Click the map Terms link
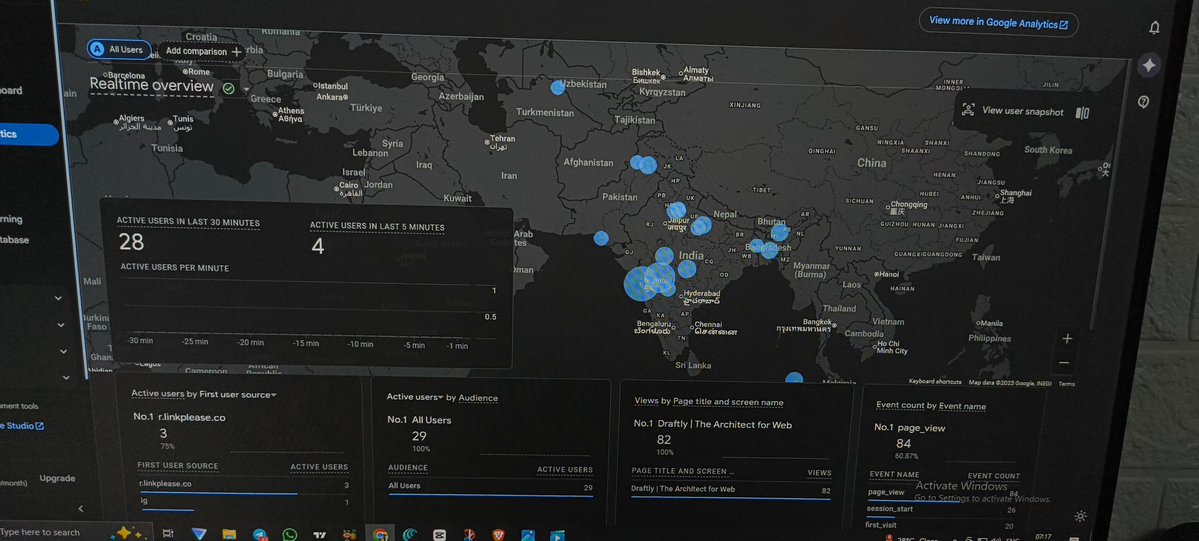This screenshot has width=1199, height=541. (1066, 383)
